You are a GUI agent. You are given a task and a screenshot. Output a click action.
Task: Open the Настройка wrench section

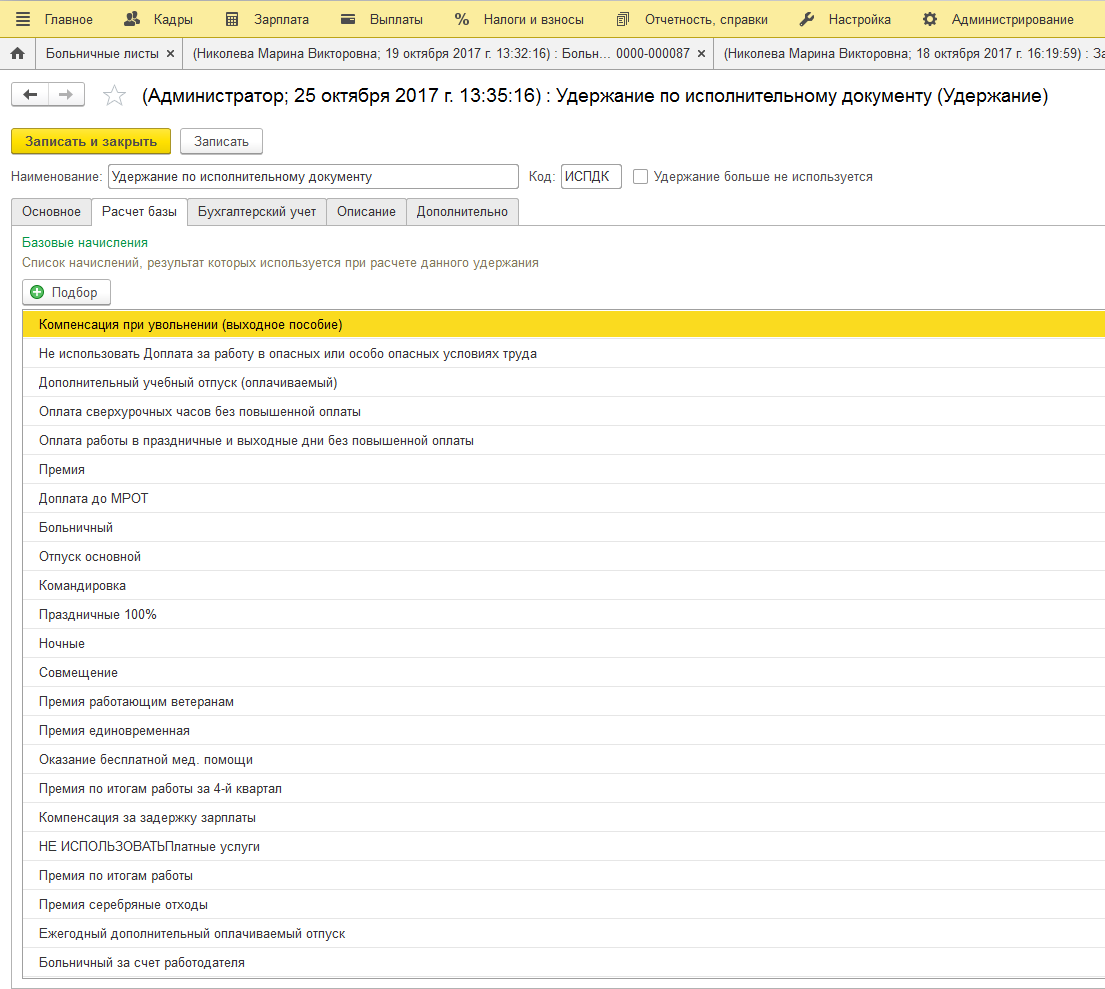coord(845,19)
